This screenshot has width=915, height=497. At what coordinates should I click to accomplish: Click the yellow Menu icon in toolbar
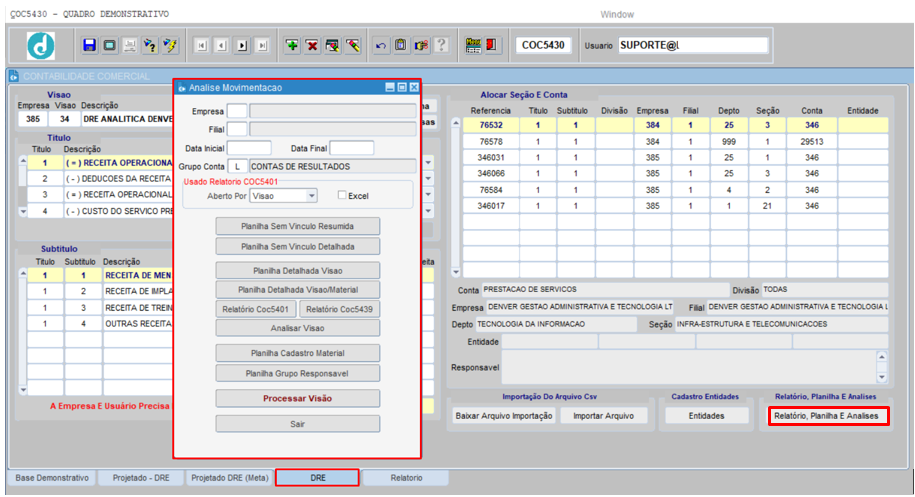click(x=473, y=45)
